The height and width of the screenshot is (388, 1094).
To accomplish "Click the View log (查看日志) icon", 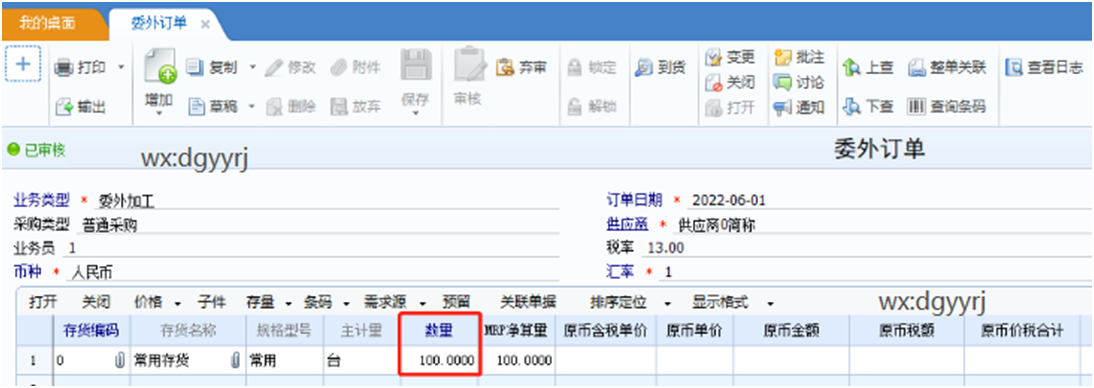I will click(x=1014, y=68).
